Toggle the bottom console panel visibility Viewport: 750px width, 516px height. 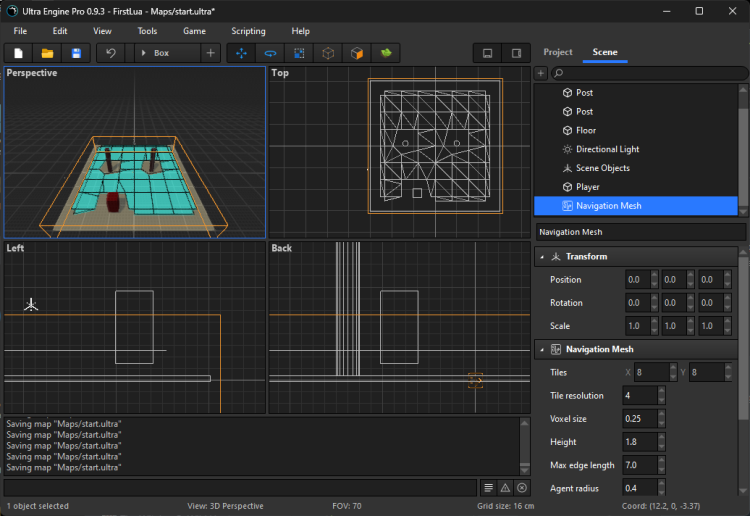point(487,53)
